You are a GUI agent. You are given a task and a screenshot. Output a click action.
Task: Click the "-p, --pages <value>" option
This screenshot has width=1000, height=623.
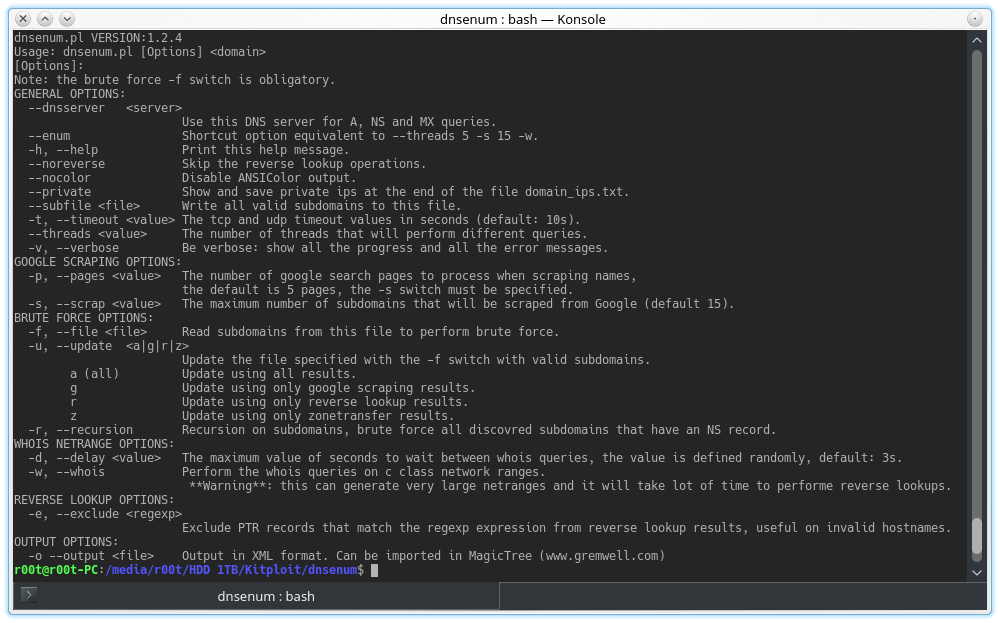tap(94, 276)
